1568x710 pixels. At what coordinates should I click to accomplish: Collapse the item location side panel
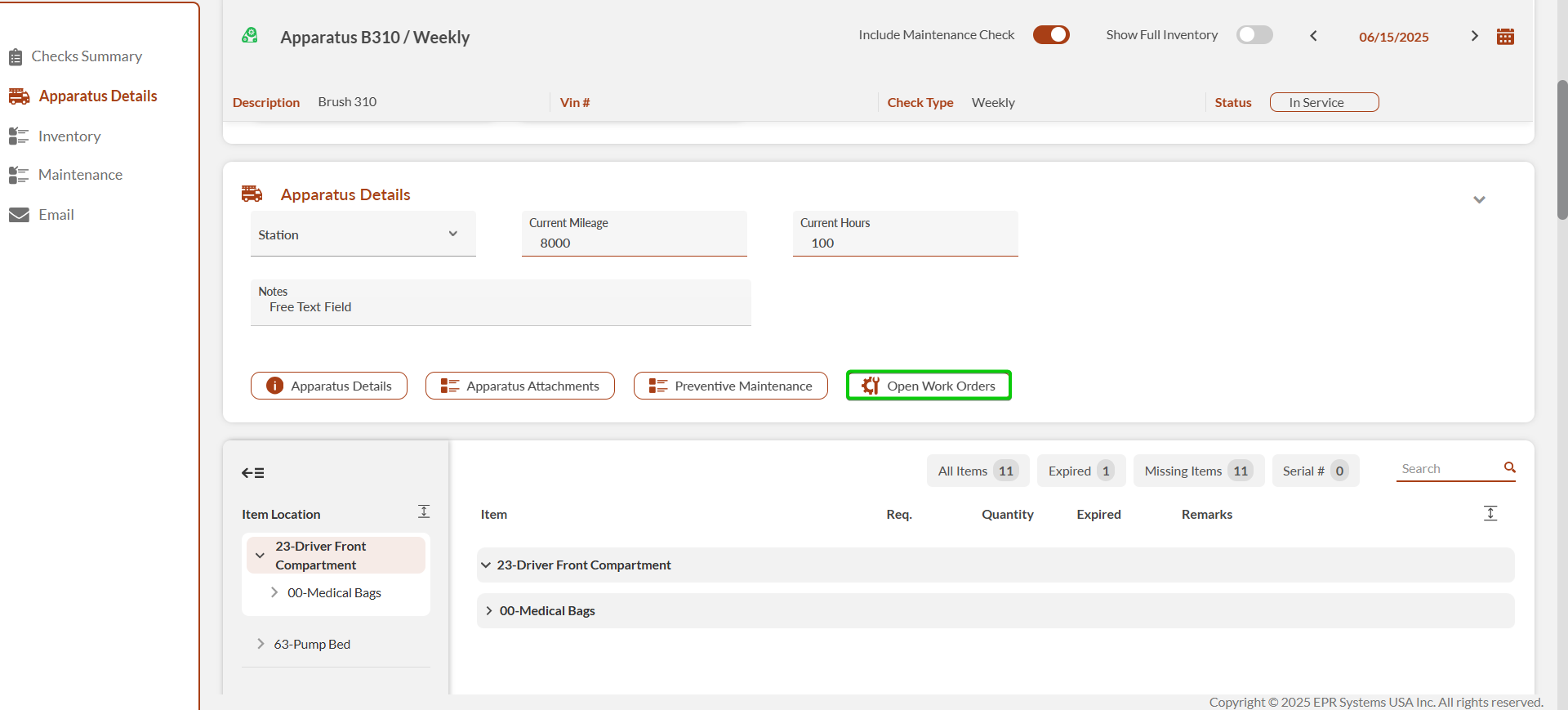coord(252,473)
